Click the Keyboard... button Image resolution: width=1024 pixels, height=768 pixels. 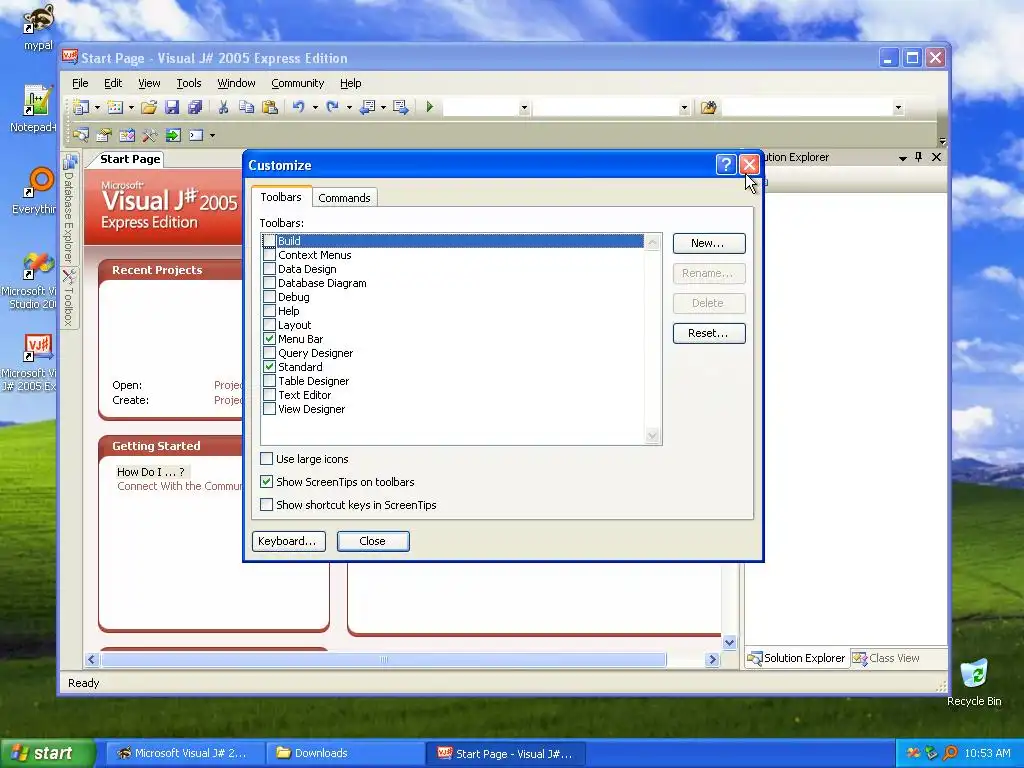(288, 541)
